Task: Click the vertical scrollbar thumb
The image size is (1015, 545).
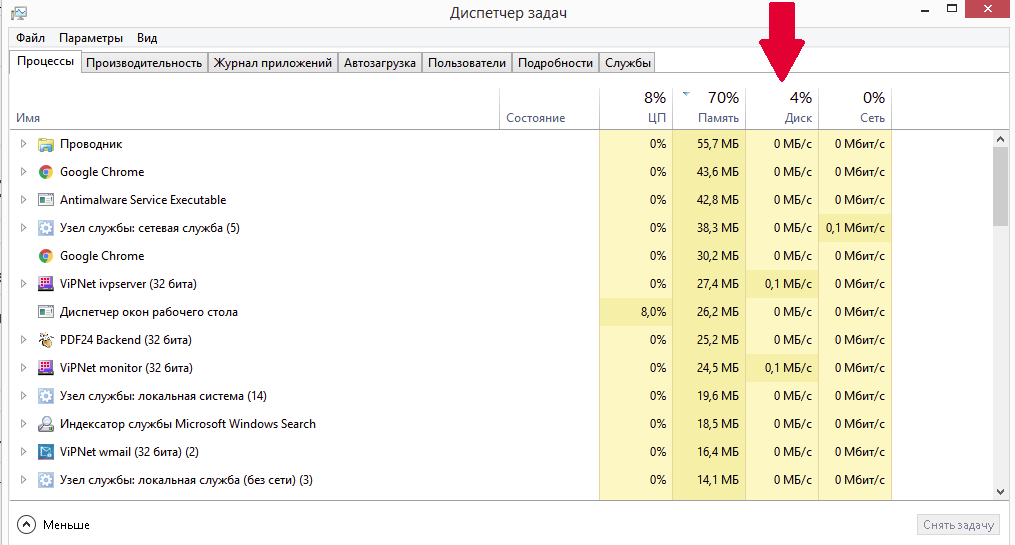Action: coord(1001,186)
